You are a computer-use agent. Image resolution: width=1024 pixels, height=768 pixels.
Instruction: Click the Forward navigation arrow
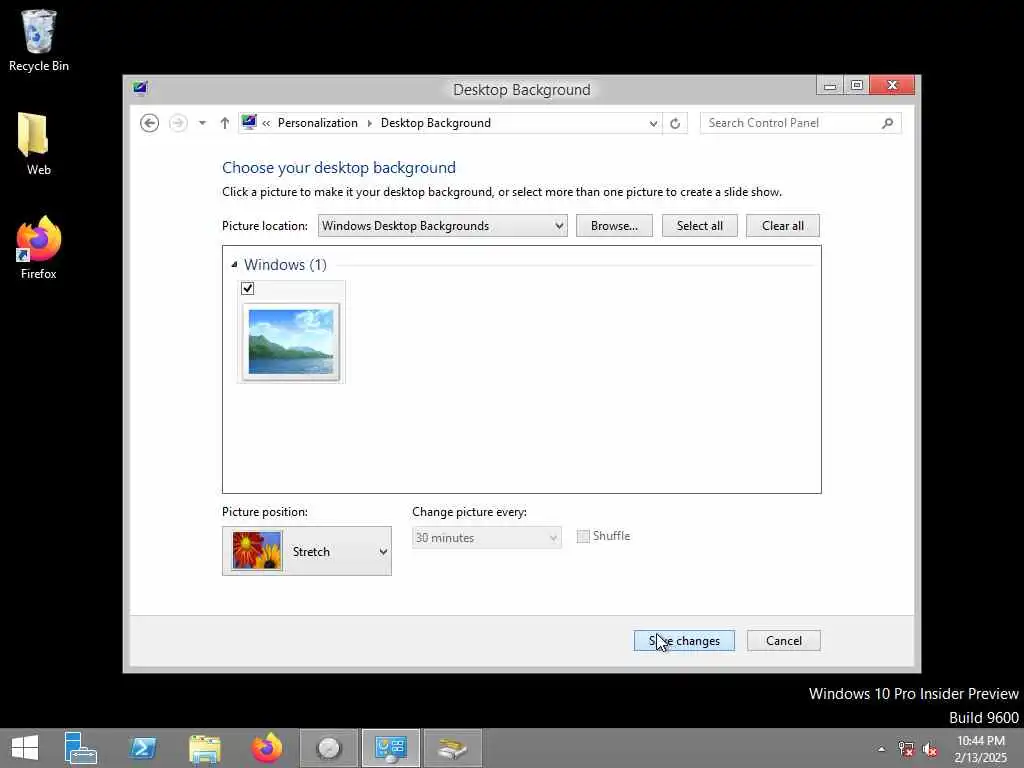click(178, 123)
